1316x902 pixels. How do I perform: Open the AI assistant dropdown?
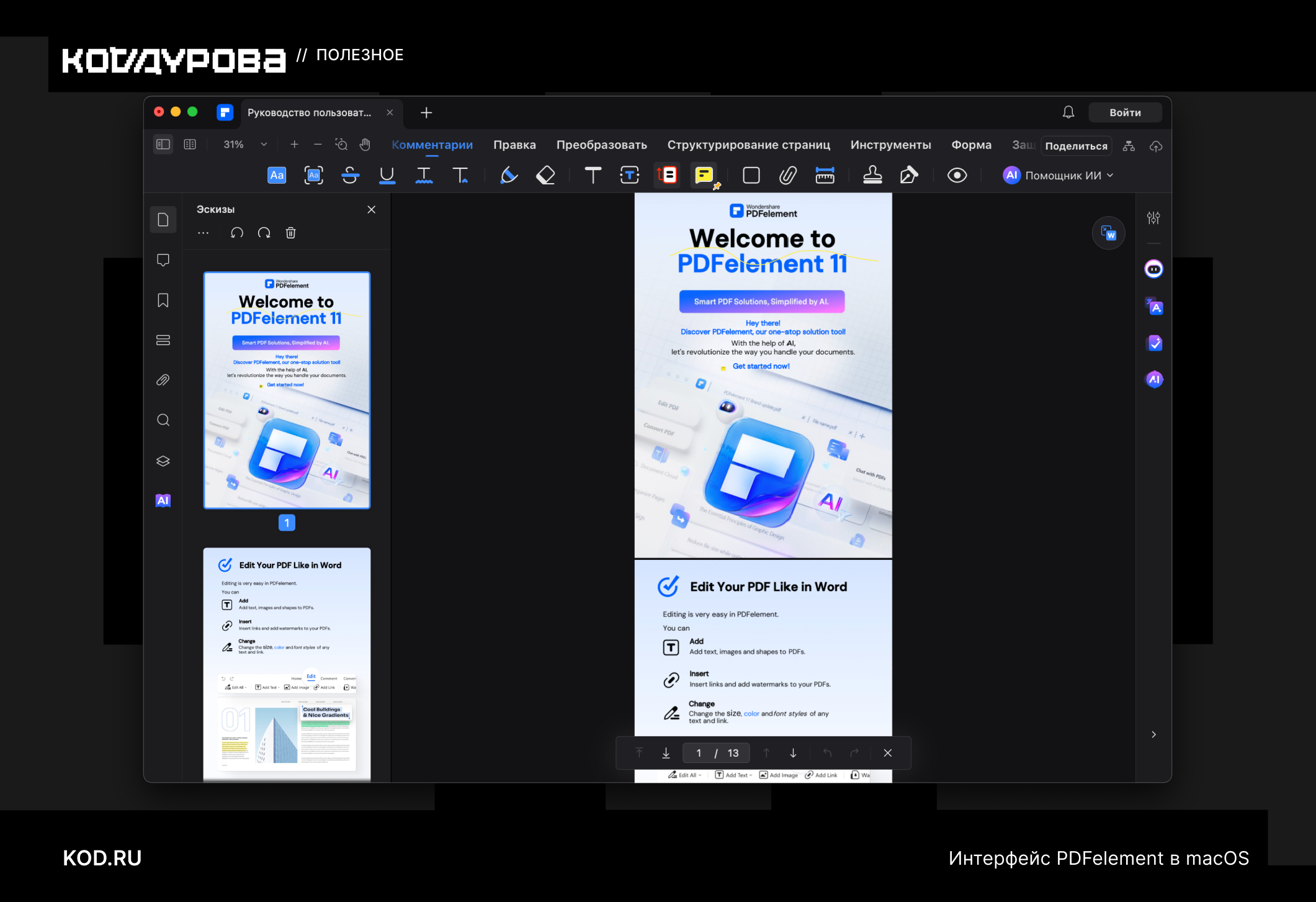pyautogui.click(x=1058, y=176)
